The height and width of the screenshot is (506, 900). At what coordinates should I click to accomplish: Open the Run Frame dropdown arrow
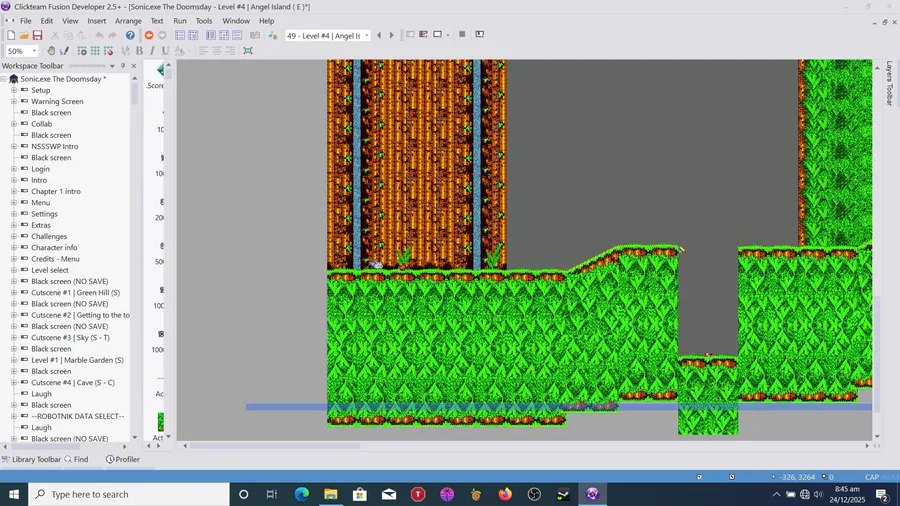tap(448, 36)
